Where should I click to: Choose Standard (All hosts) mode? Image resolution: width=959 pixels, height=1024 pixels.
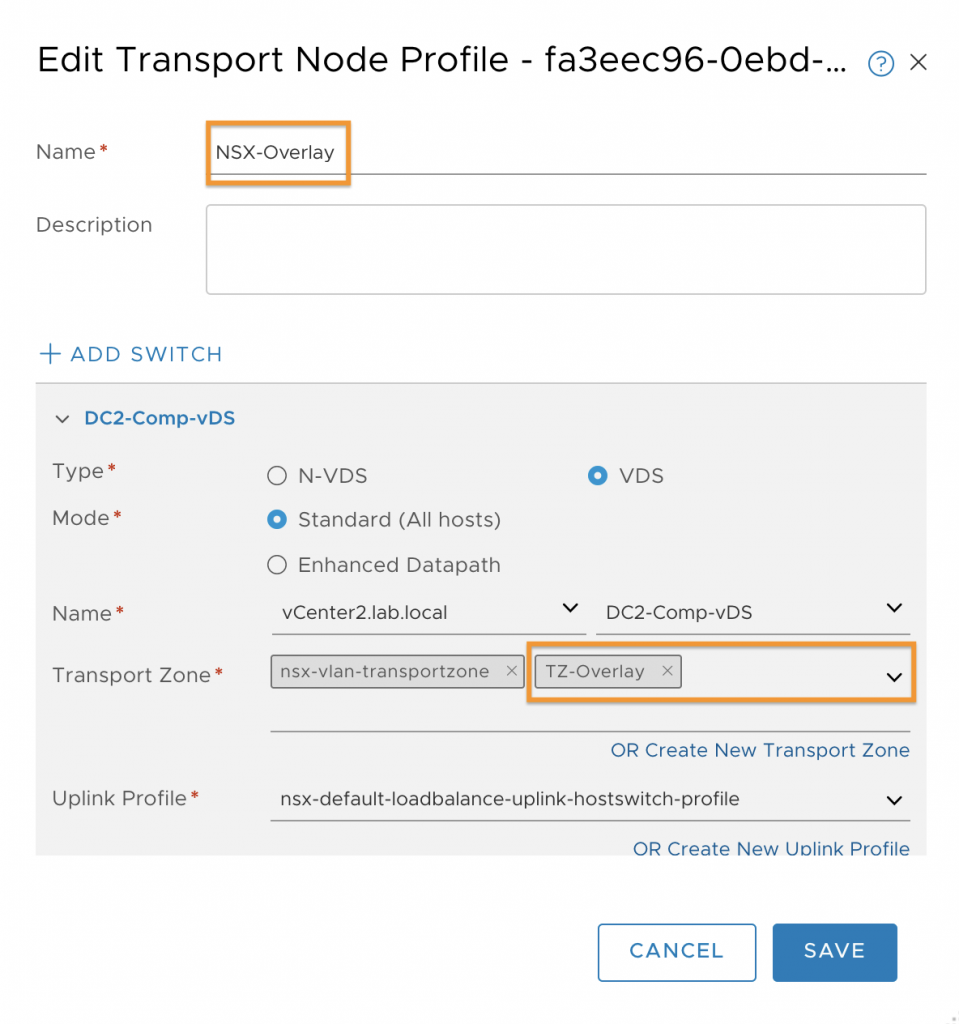tap(277, 520)
